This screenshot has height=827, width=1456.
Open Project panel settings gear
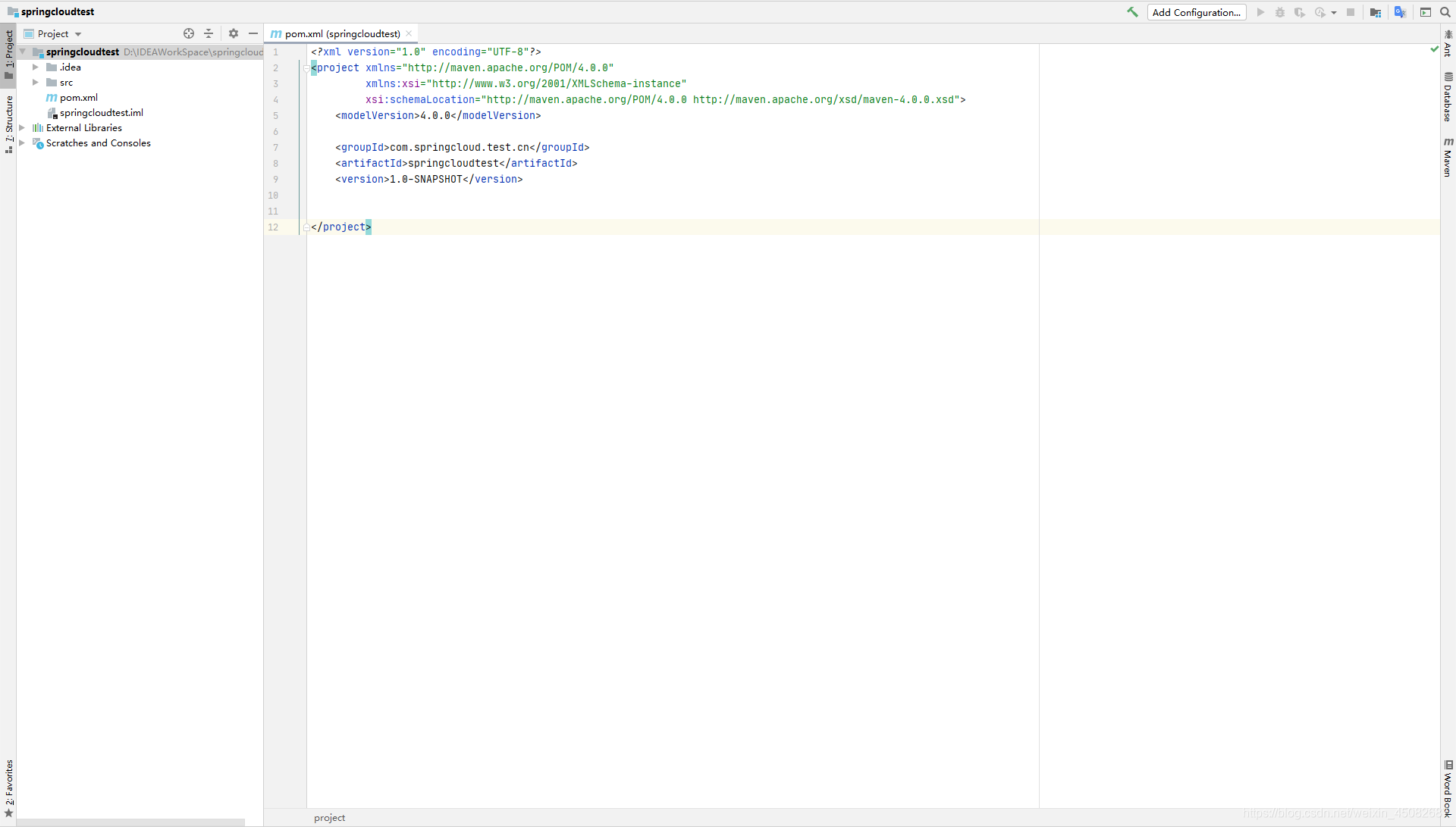[x=234, y=33]
